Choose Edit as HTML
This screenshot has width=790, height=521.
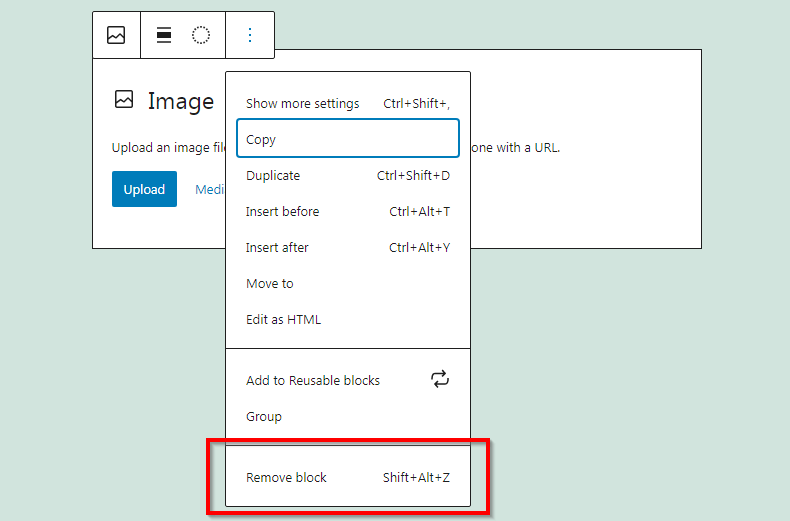click(348, 319)
